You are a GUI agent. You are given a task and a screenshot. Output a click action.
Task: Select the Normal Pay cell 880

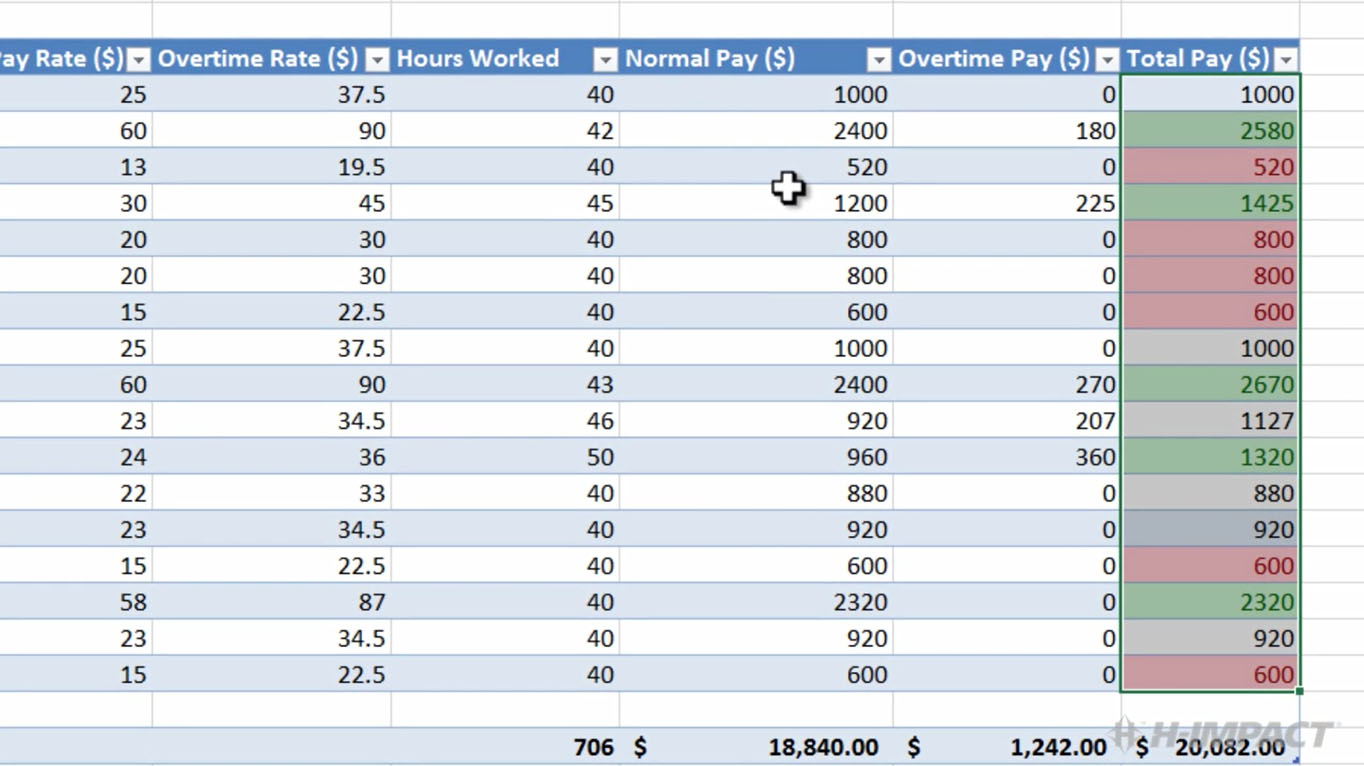755,493
